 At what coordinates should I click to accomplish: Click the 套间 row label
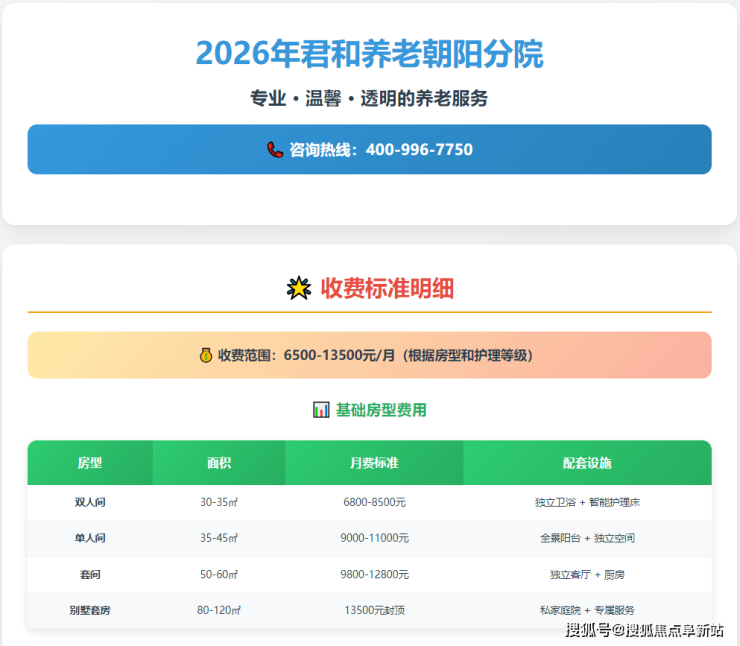(x=90, y=574)
